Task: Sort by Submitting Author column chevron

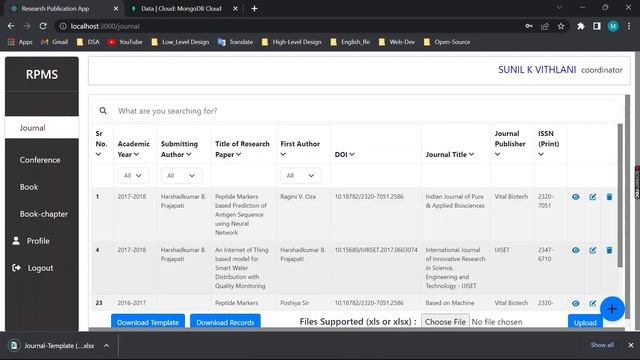Action: (x=189, y=154)
